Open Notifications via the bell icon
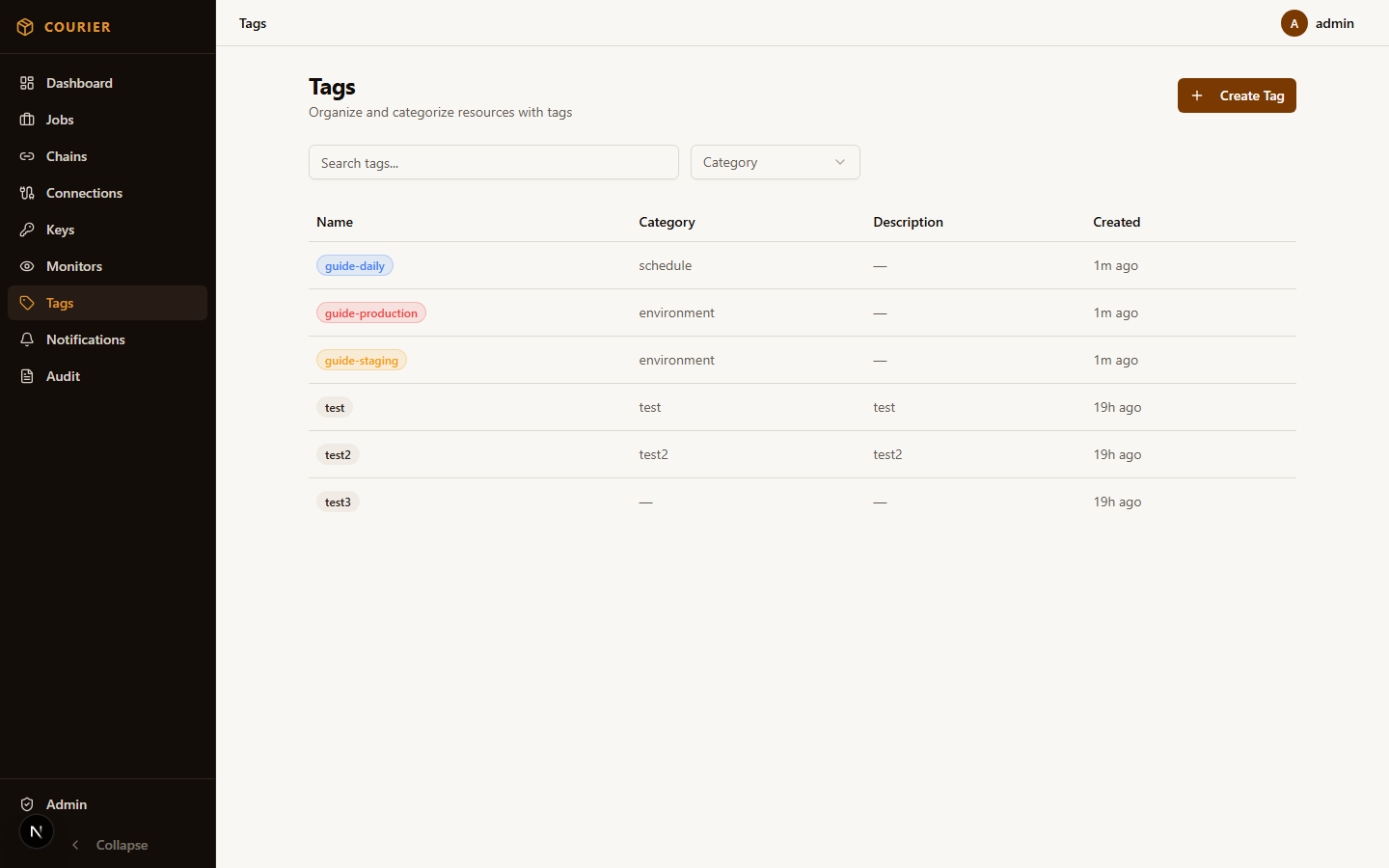Image resolution: width=1389 pixels, height=868 pixels. coord(27,339)
